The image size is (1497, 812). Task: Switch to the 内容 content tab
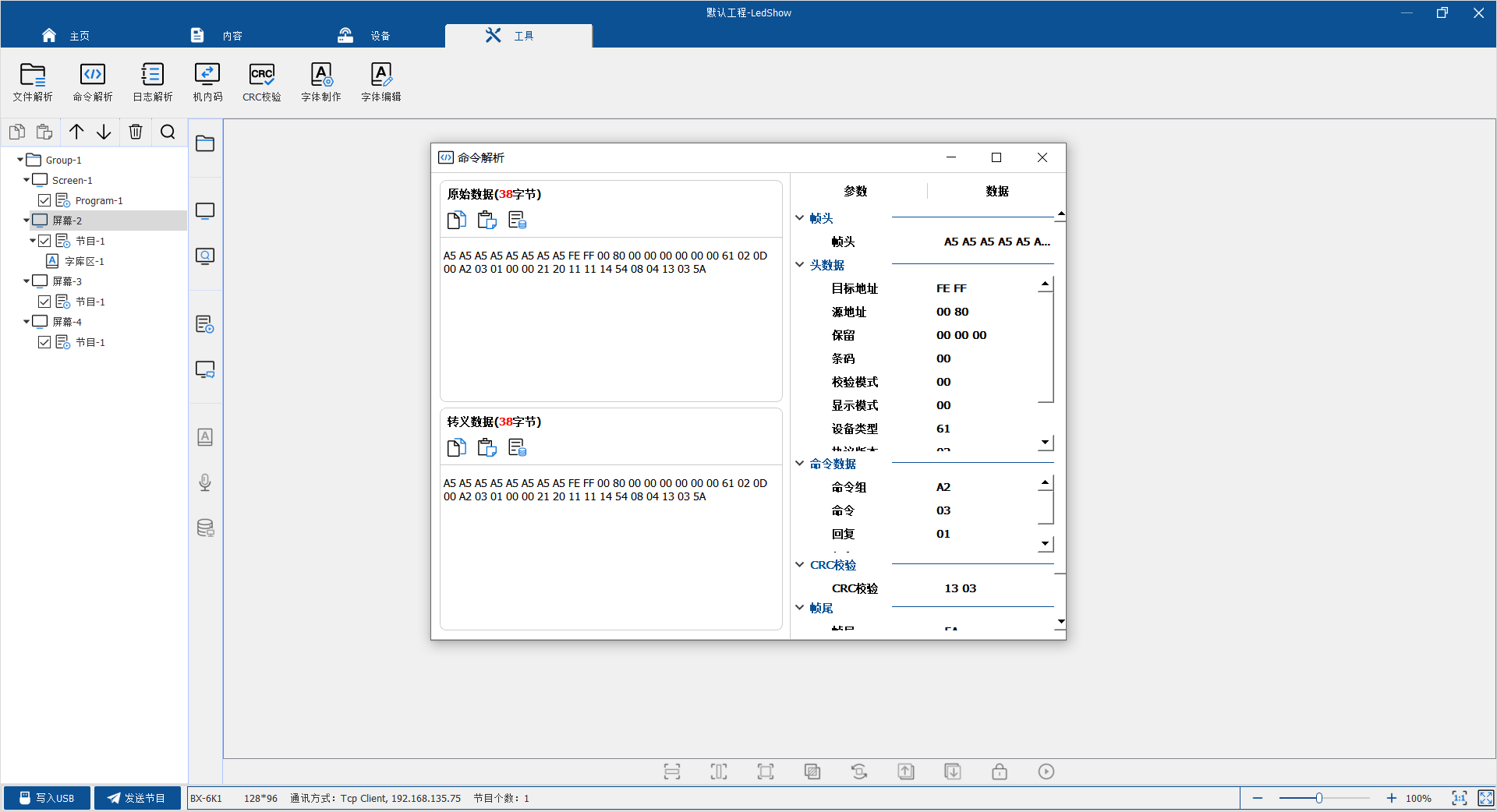click(x=217, y=36)
